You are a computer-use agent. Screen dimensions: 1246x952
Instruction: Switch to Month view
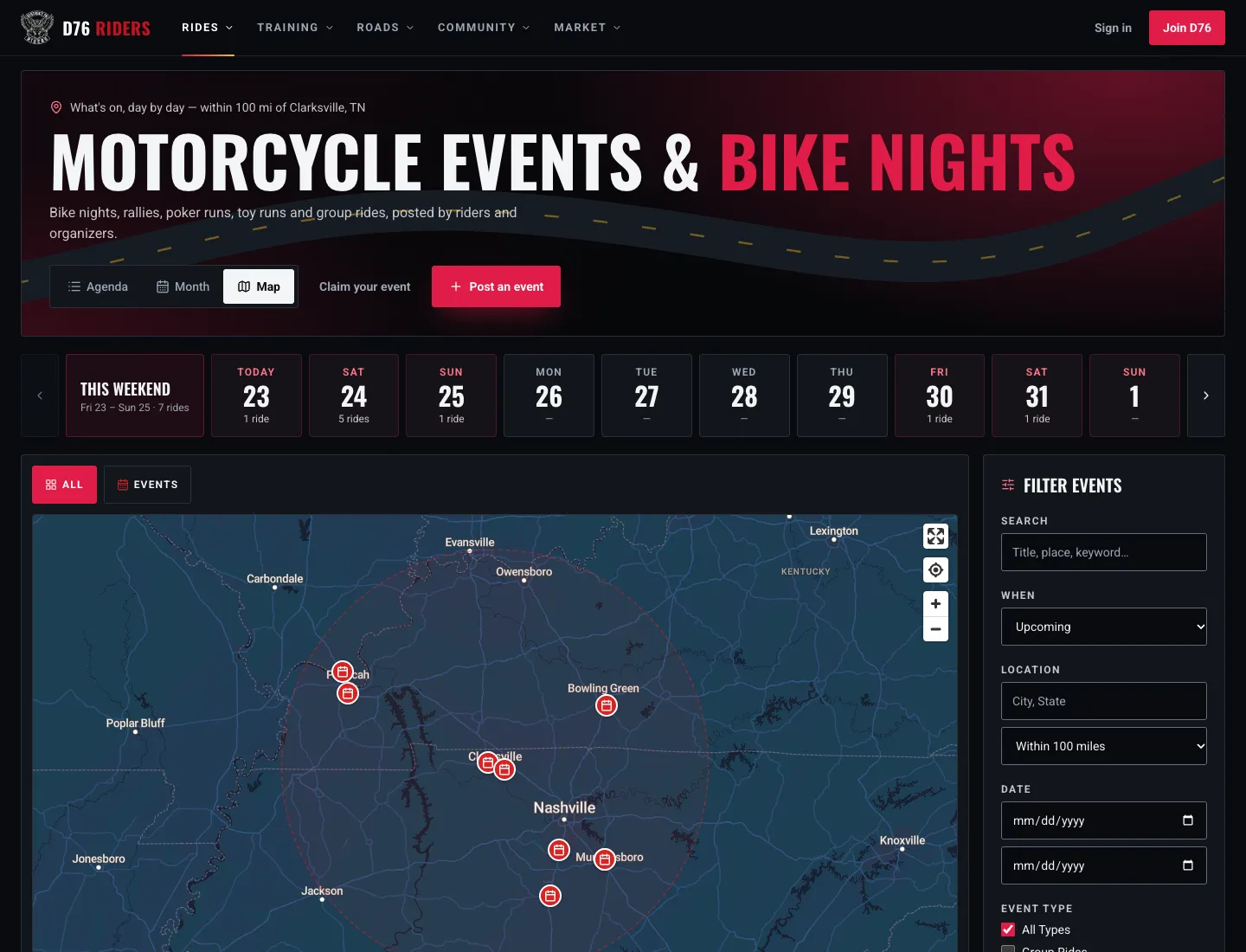pos(183,286)
